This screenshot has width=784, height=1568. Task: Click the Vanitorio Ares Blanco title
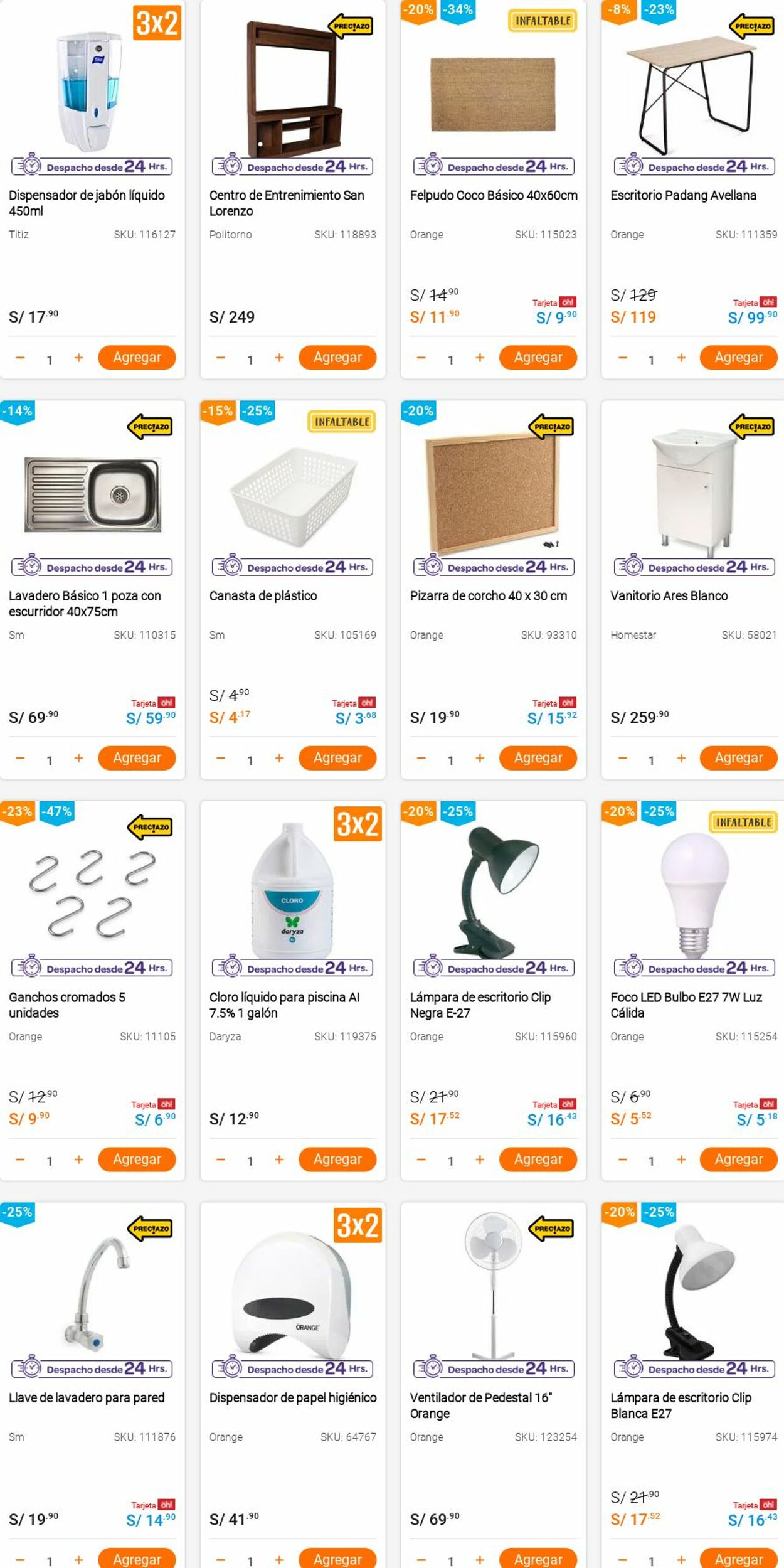669,596
